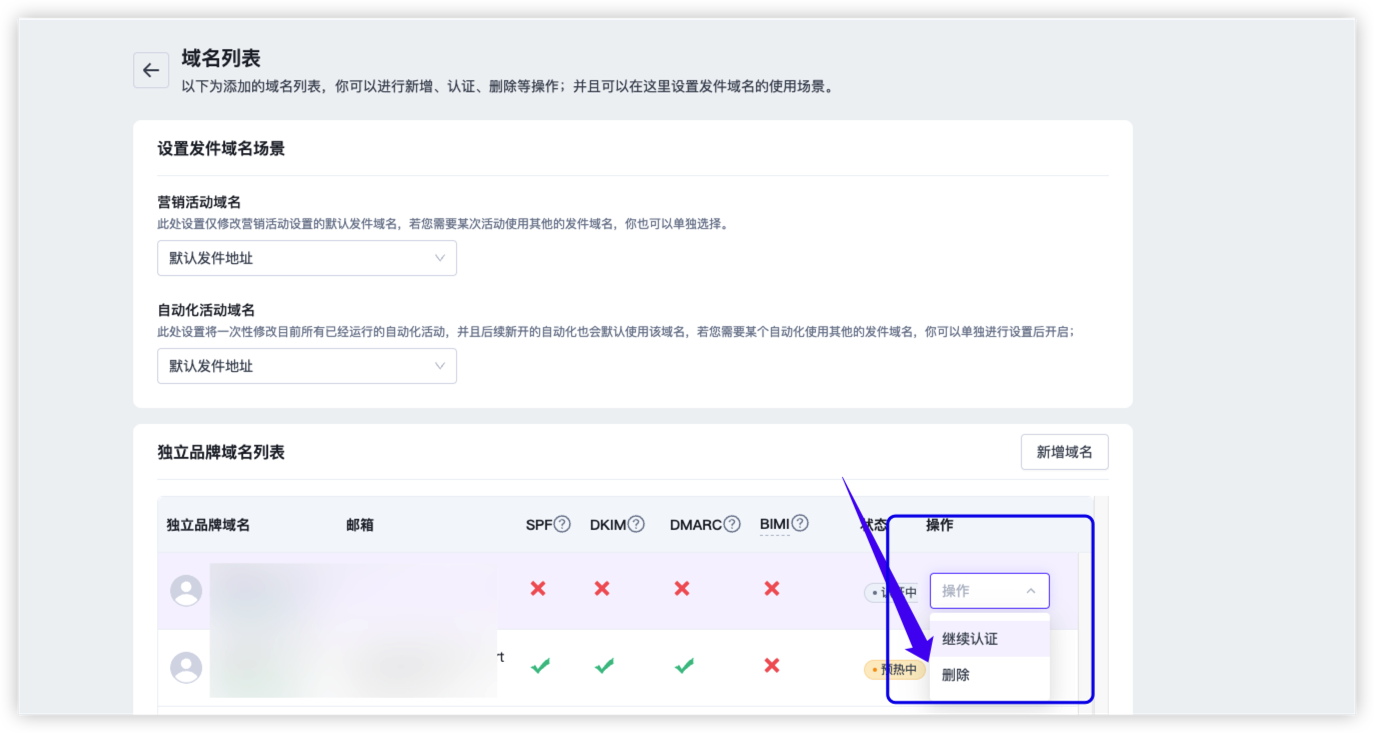This screenshot has width=1374, height=733.
Task: Click the SPF help question mark icon
Action: click(x=562, y=524)
